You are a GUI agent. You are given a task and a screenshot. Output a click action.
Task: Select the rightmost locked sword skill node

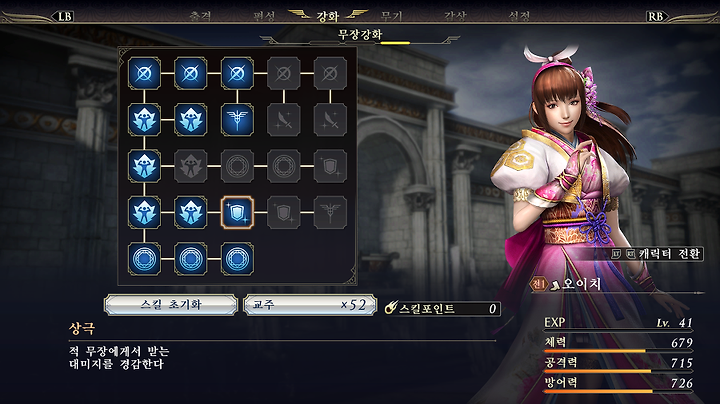coord(330,120)
